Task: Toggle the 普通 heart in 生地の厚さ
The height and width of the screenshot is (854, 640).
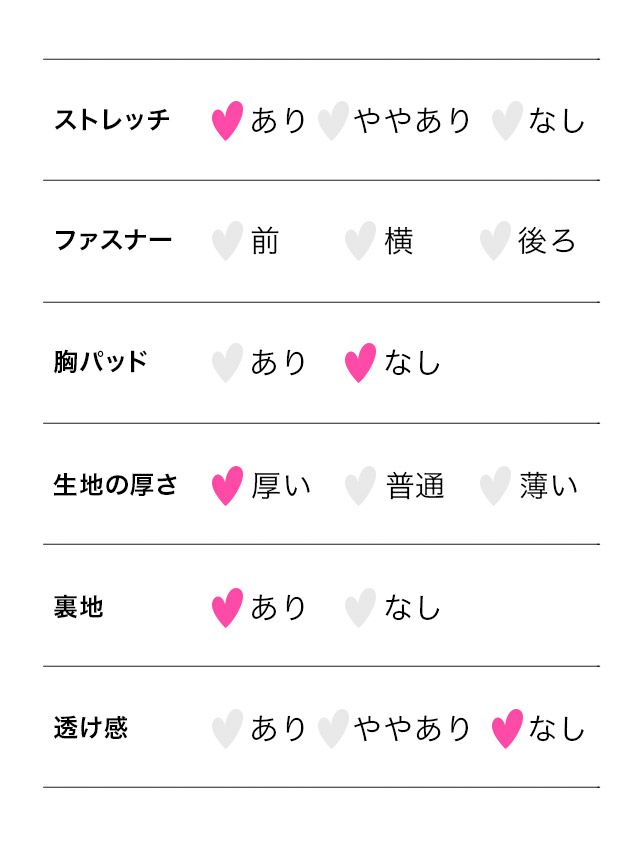Action: [360, 486]
